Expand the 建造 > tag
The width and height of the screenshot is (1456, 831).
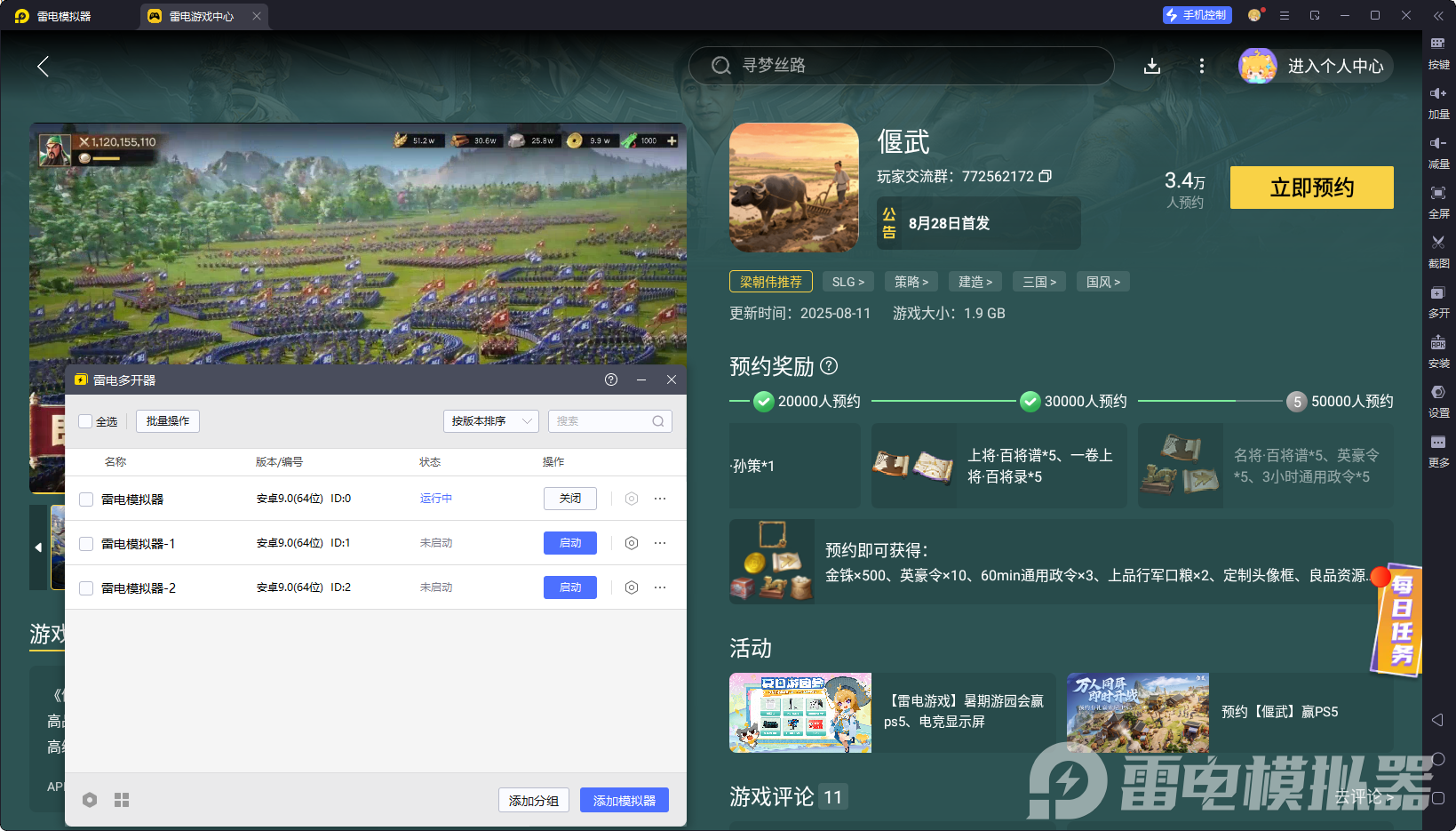pyautogui.click(x=975, y=282)
